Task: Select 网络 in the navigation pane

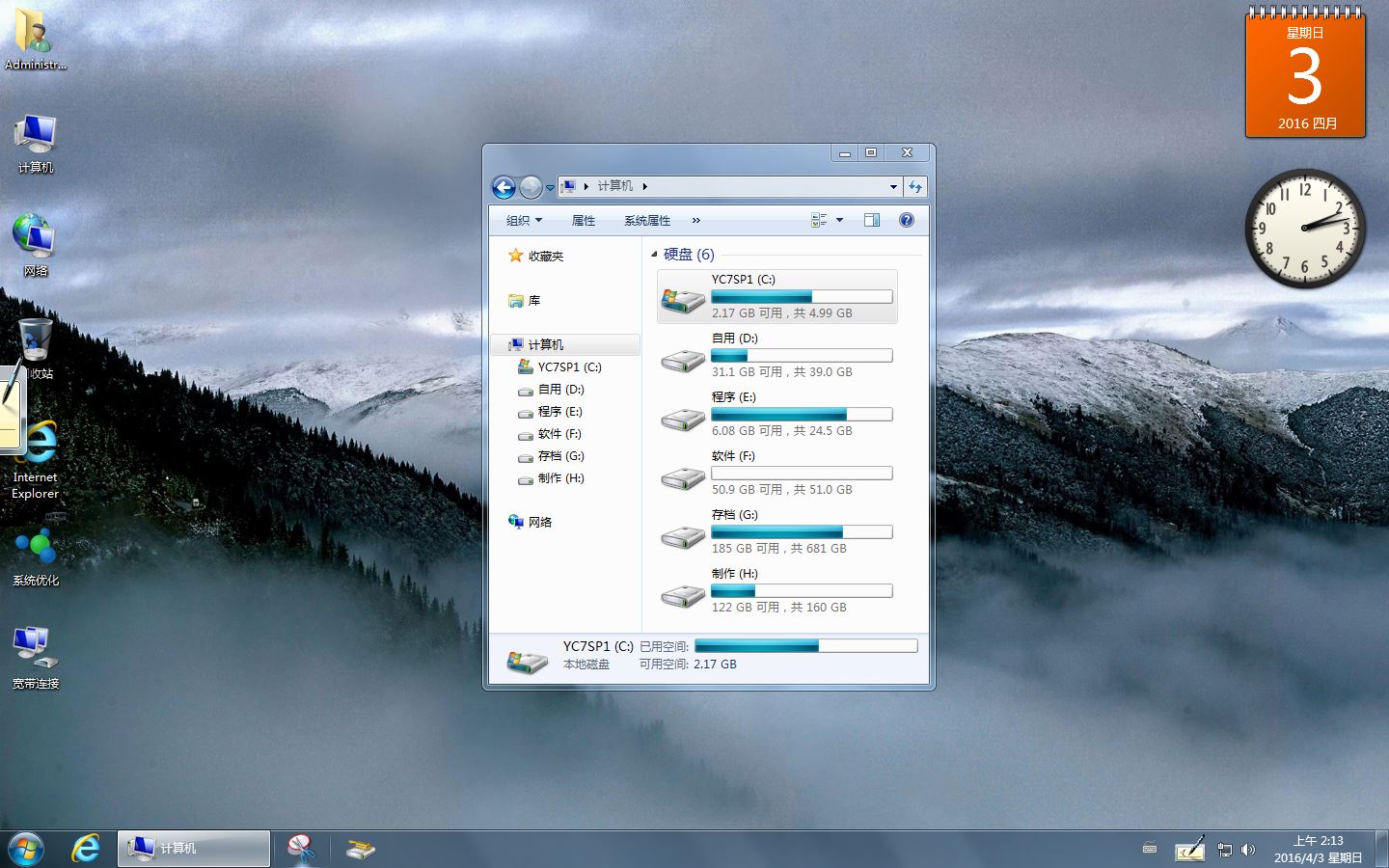Action: pos(531,522)
